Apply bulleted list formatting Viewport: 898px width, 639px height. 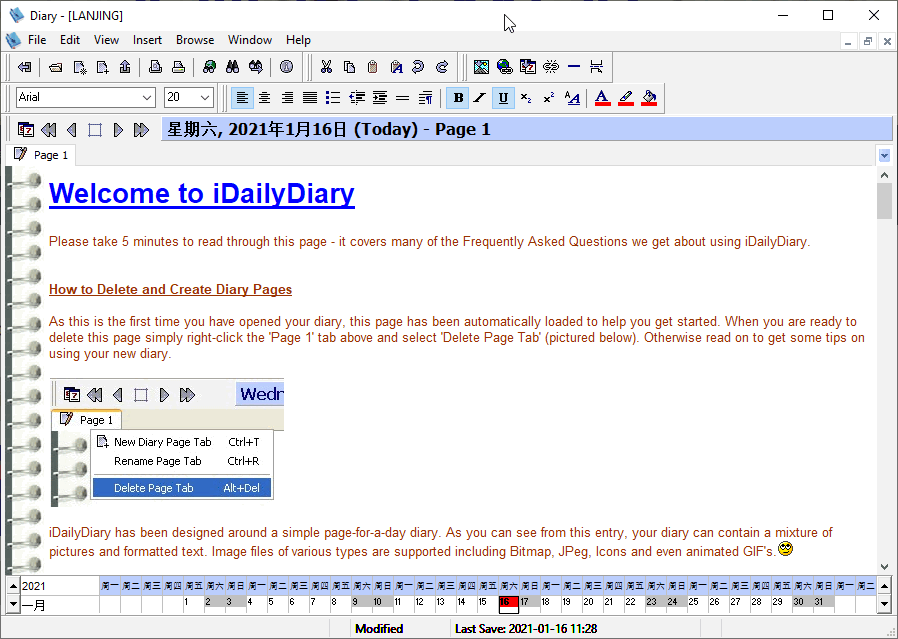point(333,97)
